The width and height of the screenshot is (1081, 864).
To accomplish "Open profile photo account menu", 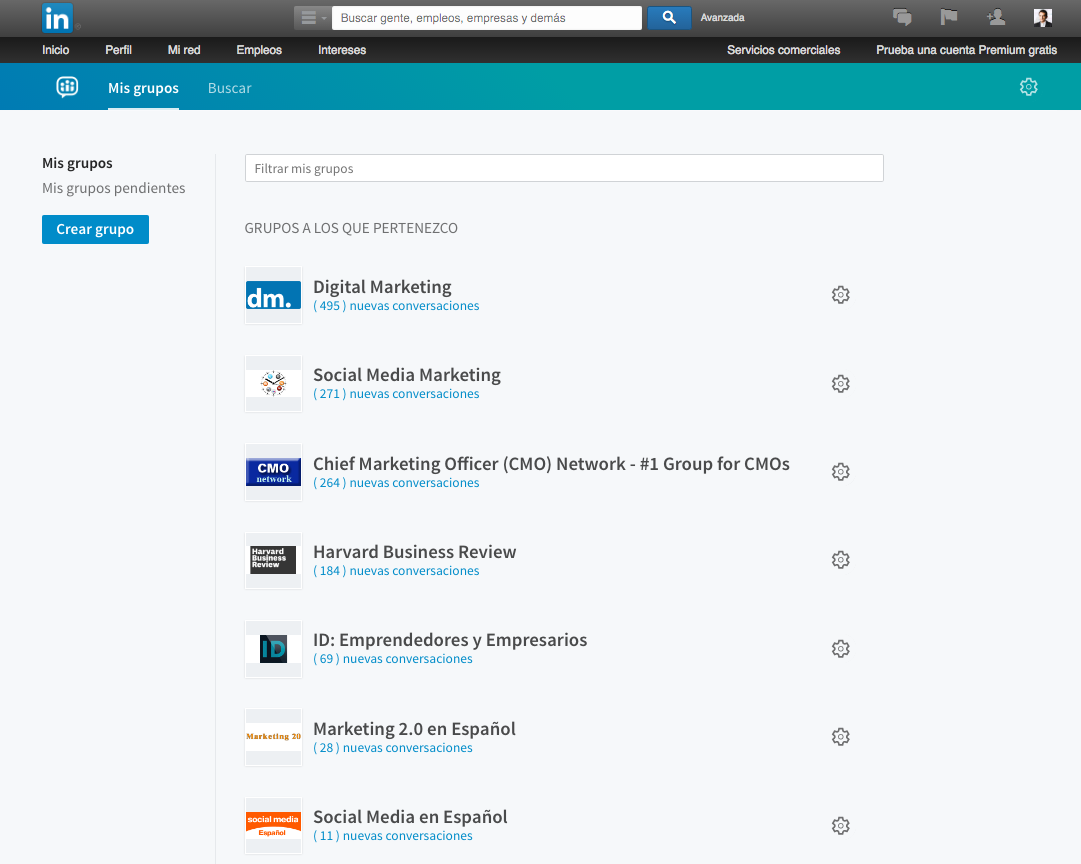I will click(x=1043, y=17).
